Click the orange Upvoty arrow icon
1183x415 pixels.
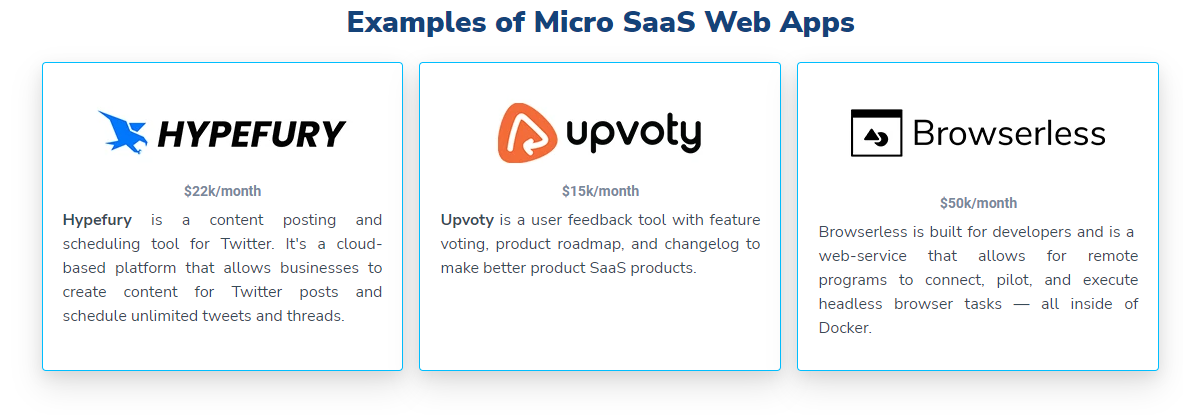pos(528,133)
